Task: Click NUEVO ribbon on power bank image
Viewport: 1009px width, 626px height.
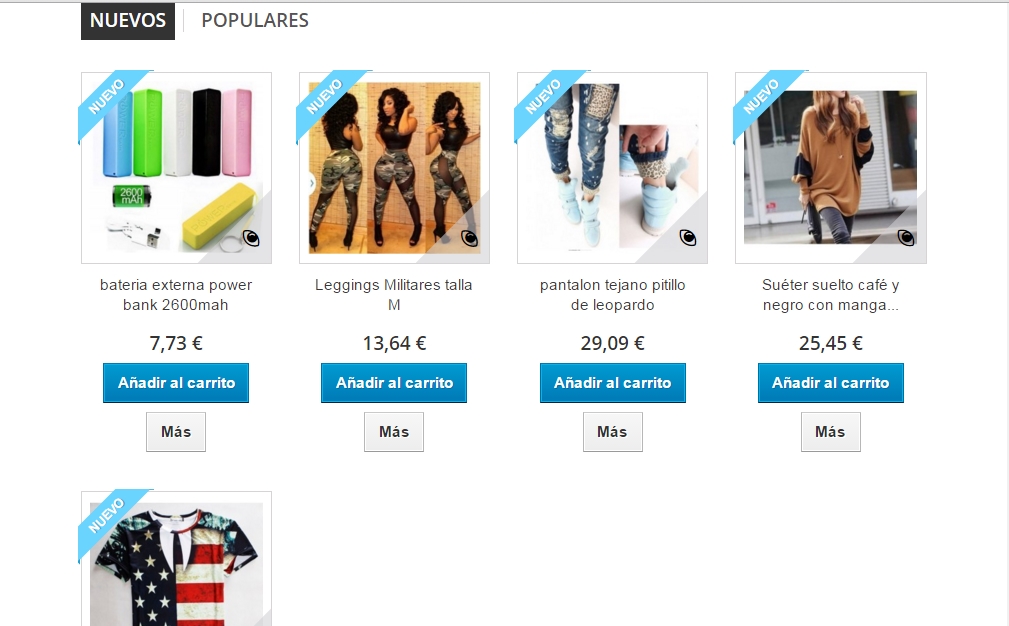Action: (107, 97)
